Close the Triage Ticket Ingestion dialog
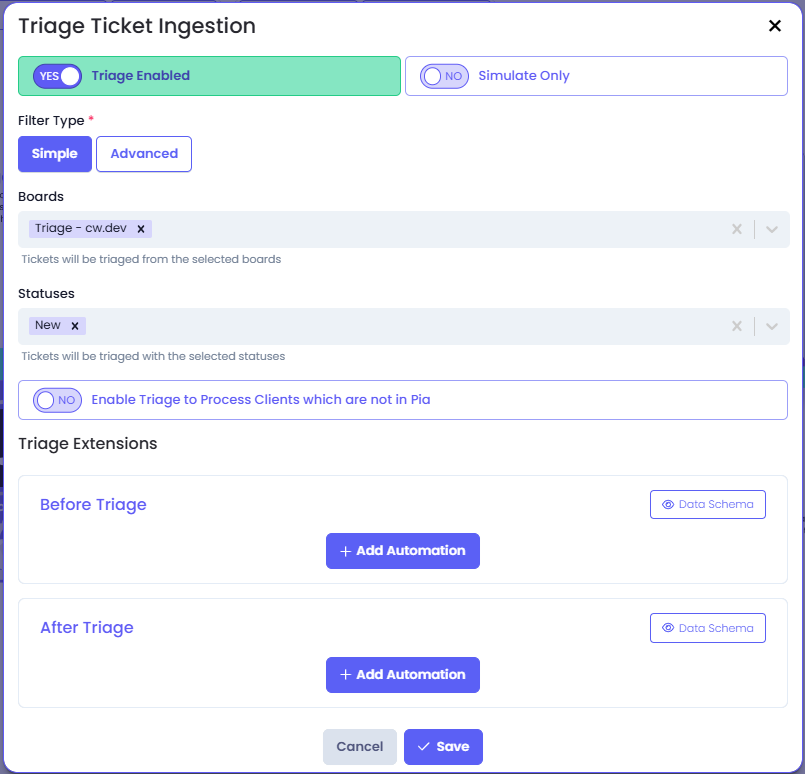805x774 pixels. 774,26
